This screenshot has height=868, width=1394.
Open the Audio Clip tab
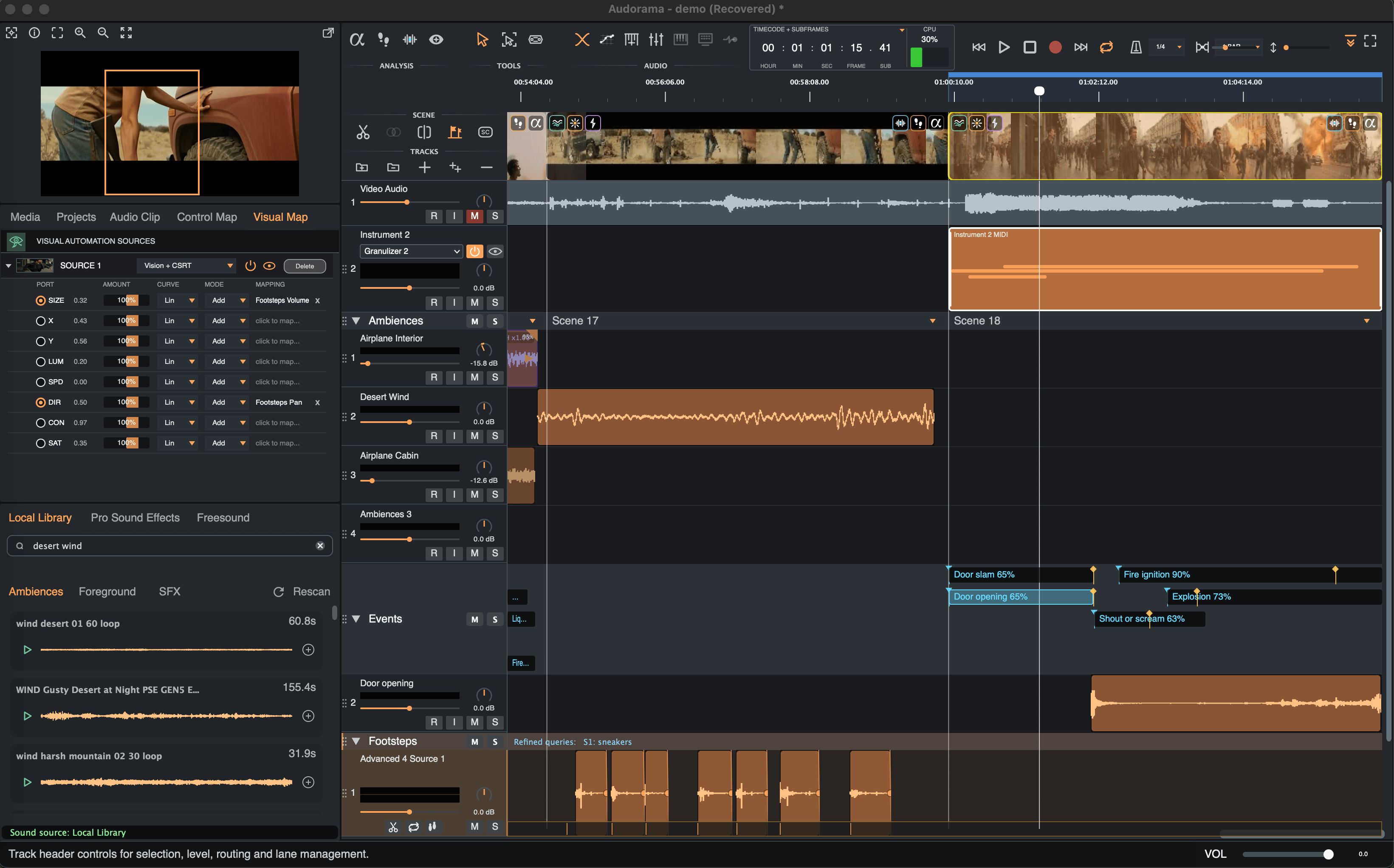(135, 217)
